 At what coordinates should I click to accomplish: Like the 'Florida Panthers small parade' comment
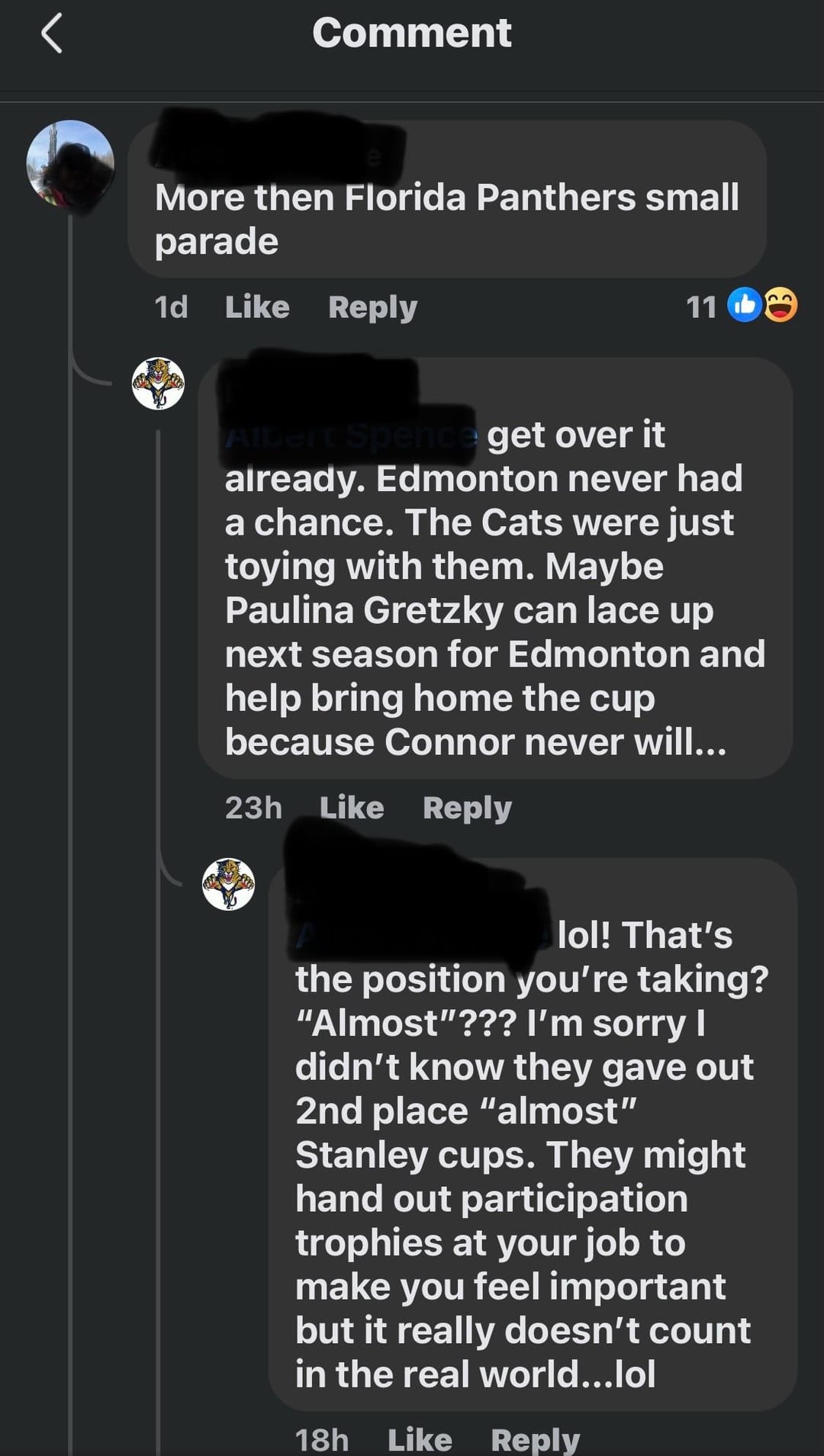[x=257, y=307]
